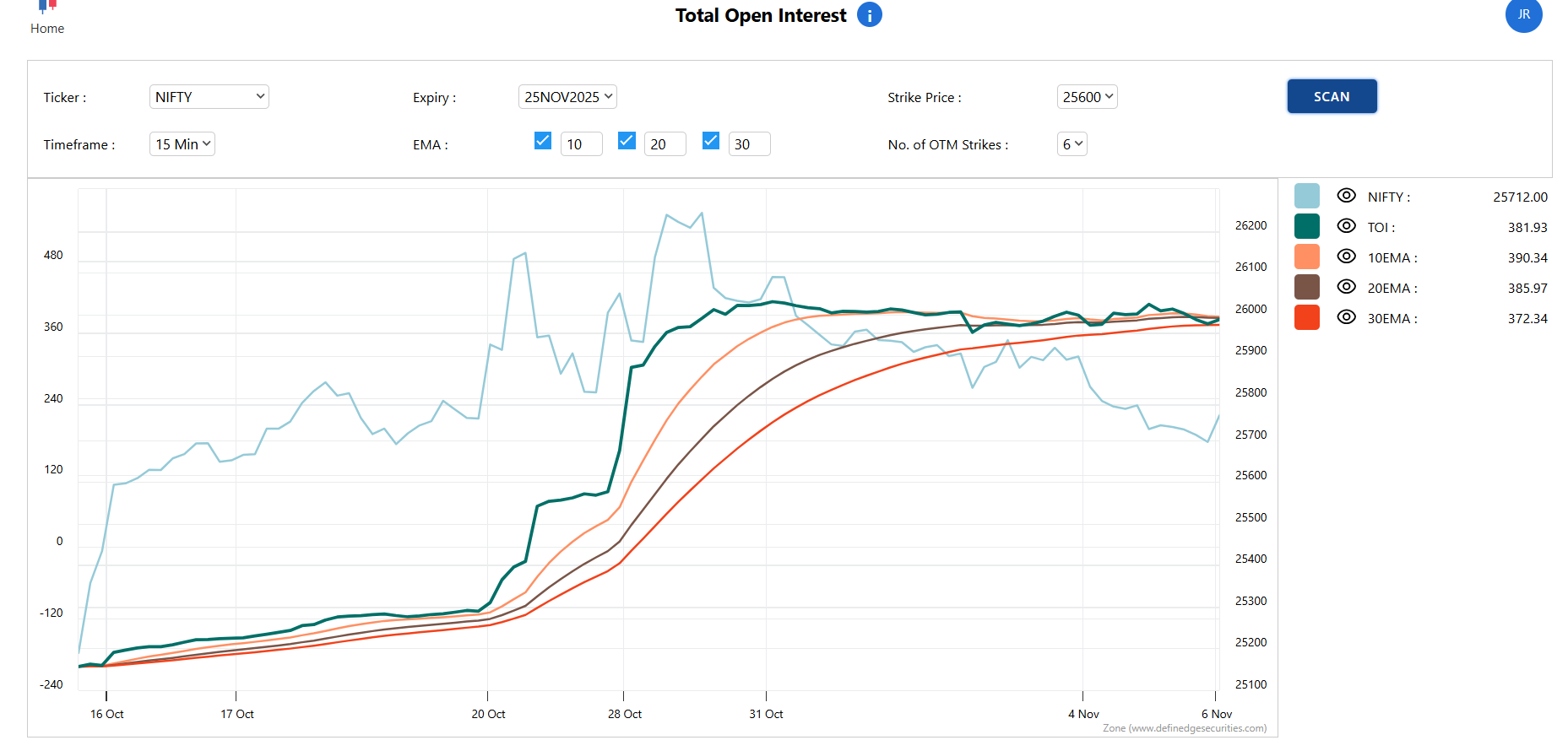Hide the 30EMA line via eye icon
This screenshot has width=1568, height=751.
[x=1346, y=317]
